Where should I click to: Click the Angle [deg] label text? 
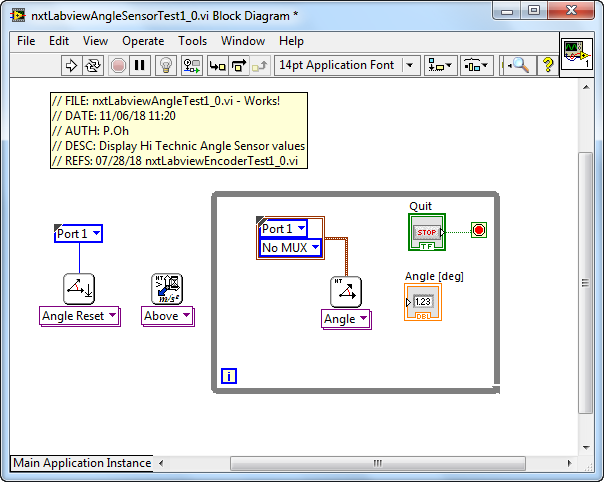coord(434,276)
